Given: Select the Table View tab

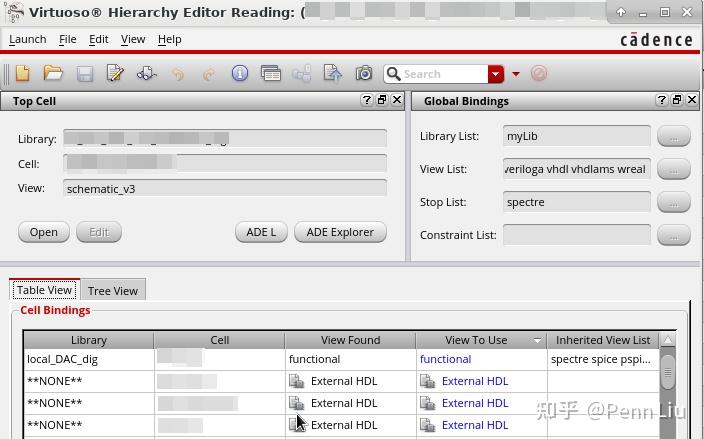Looking at the screenshot, I should [x=44, y=290].
